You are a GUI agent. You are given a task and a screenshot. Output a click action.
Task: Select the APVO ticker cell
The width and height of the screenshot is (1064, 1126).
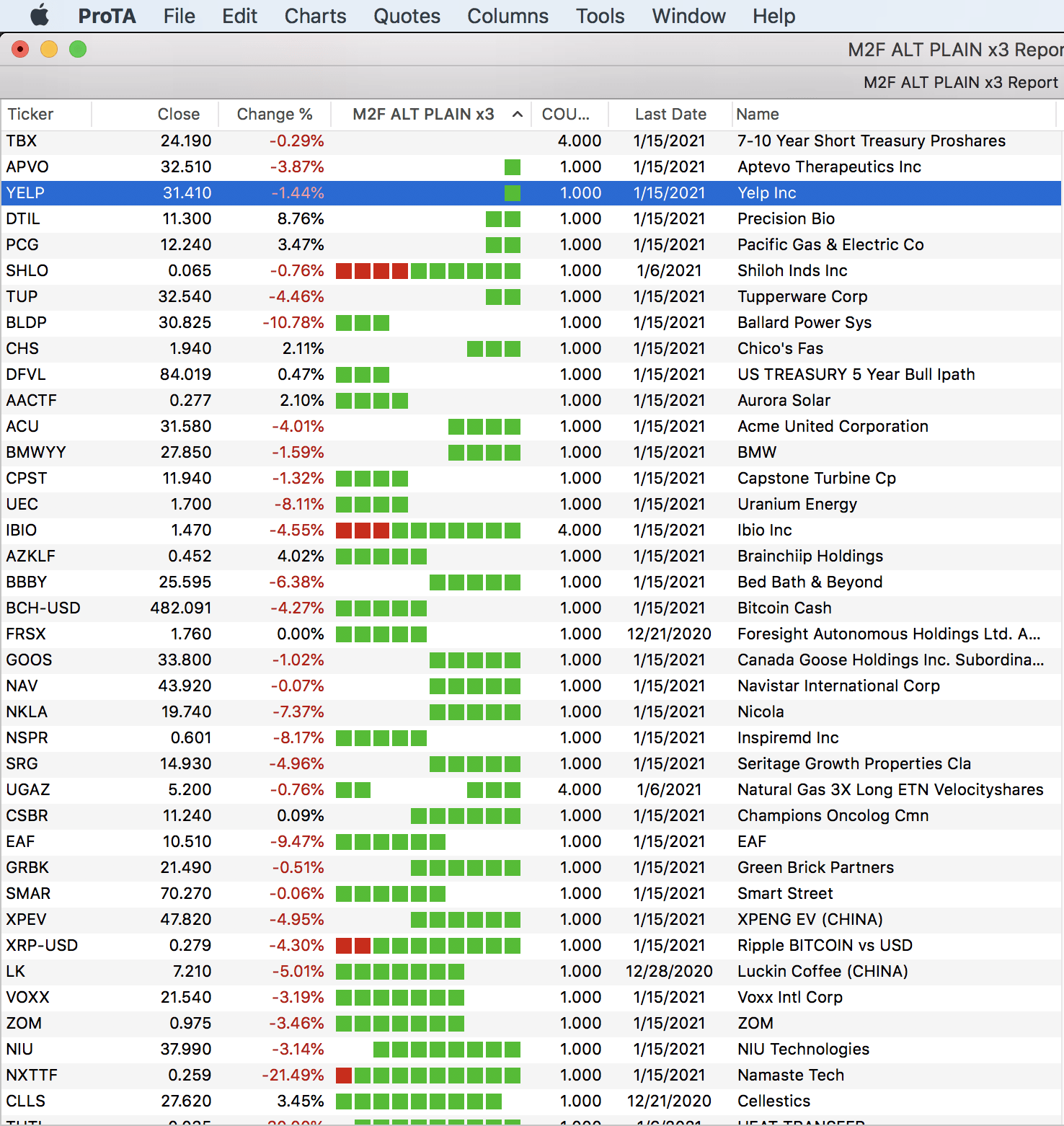tap(27, 167)
